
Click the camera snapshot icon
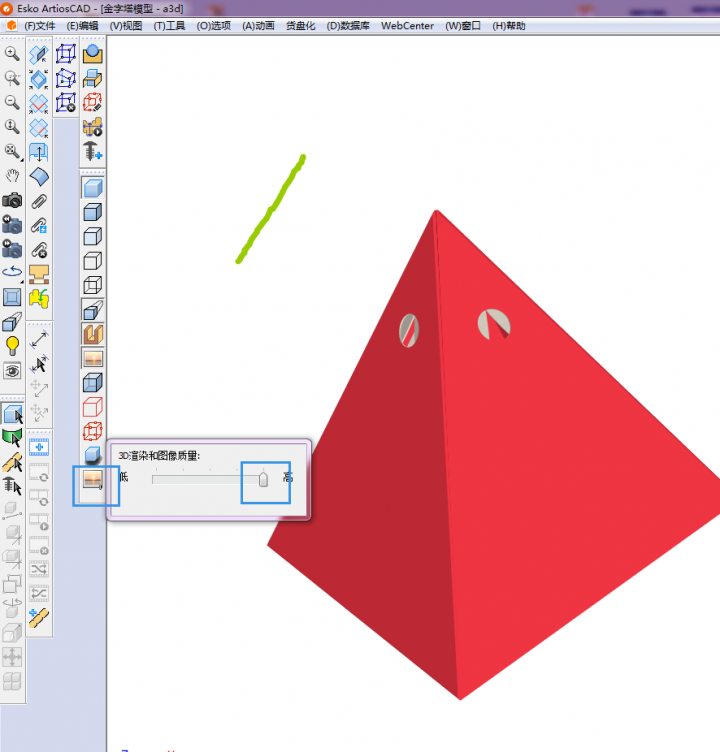click(13, 199)
